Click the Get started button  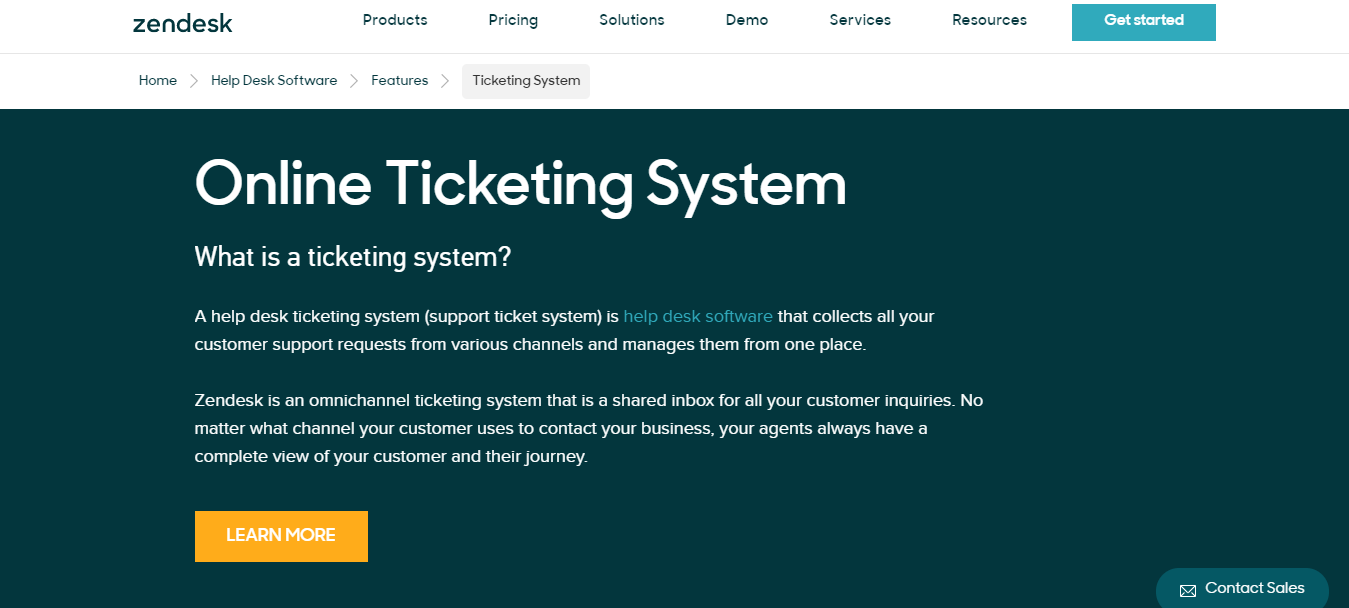click(1143, 22)
